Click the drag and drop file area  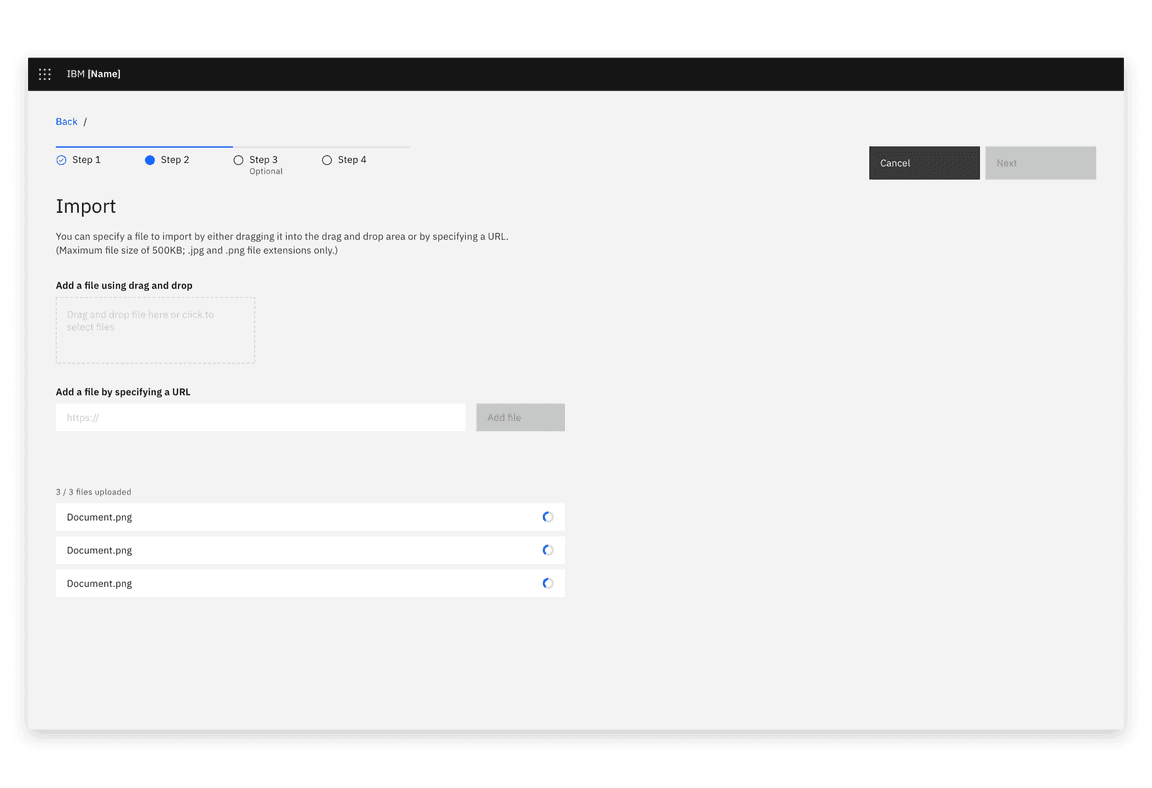[155, 330]
